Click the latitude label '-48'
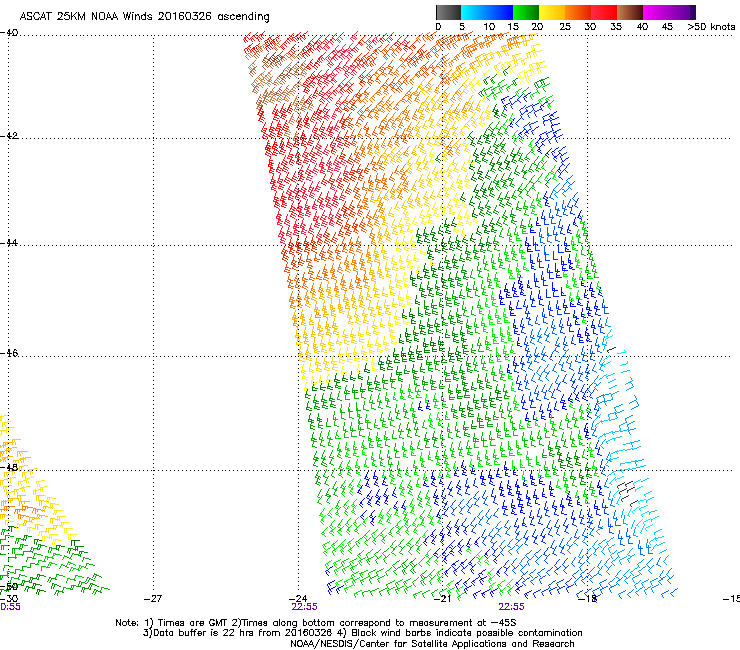 (x=9, y=467)
